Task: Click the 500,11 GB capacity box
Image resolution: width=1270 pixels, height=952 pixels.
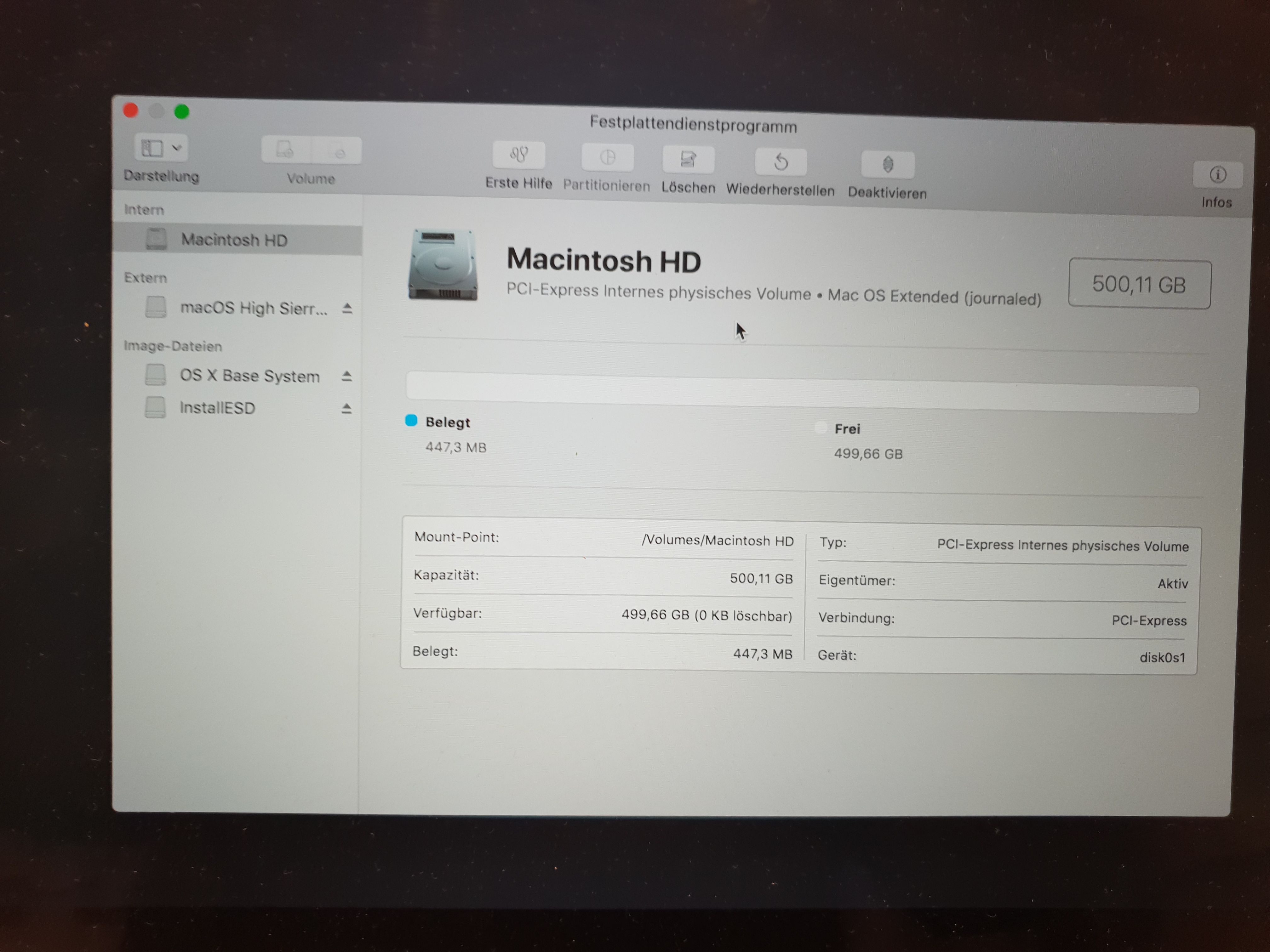Action: coord(1140,285)
